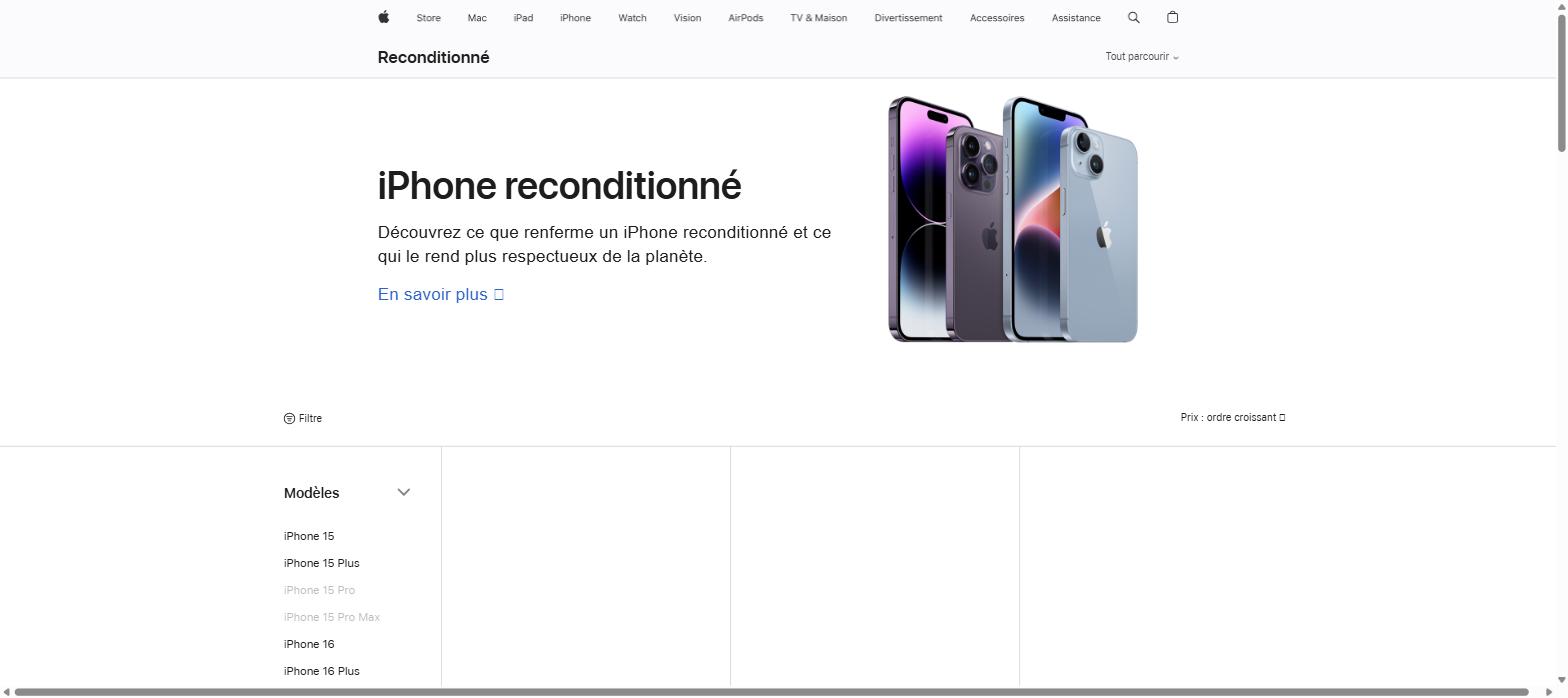Screen dimensions: 1568x698
Task: Follow the En savoir plus link
Action: click(441, 294)
